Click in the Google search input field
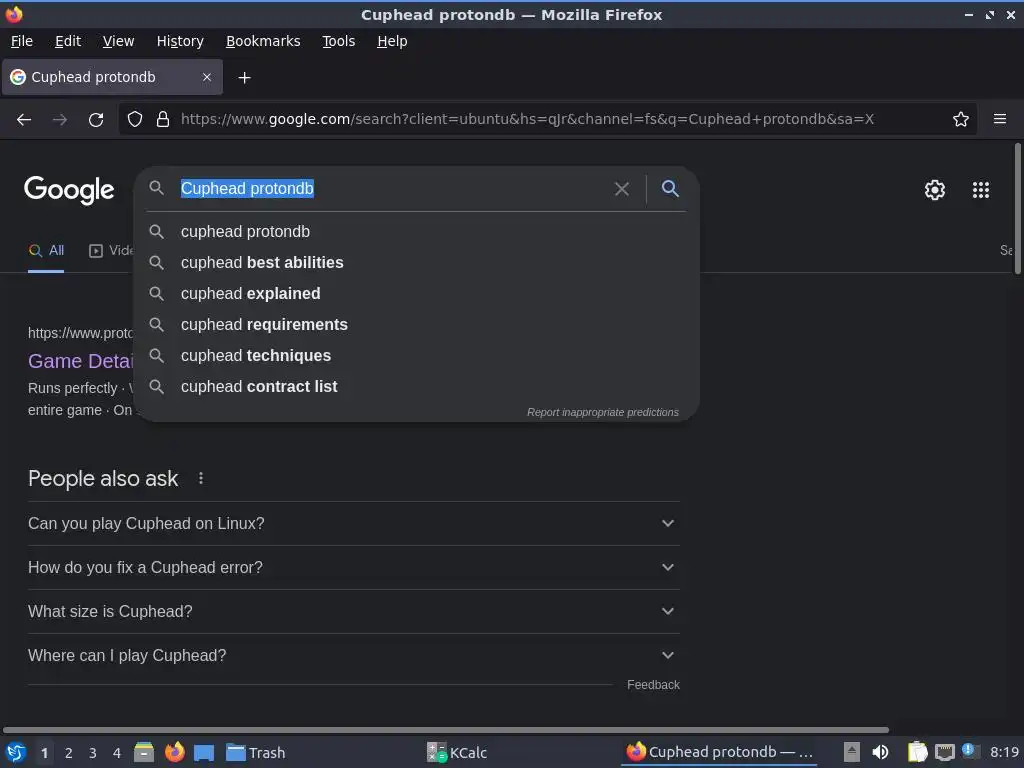The width and height of the screenshot is (1024, 768). point(392,189)
